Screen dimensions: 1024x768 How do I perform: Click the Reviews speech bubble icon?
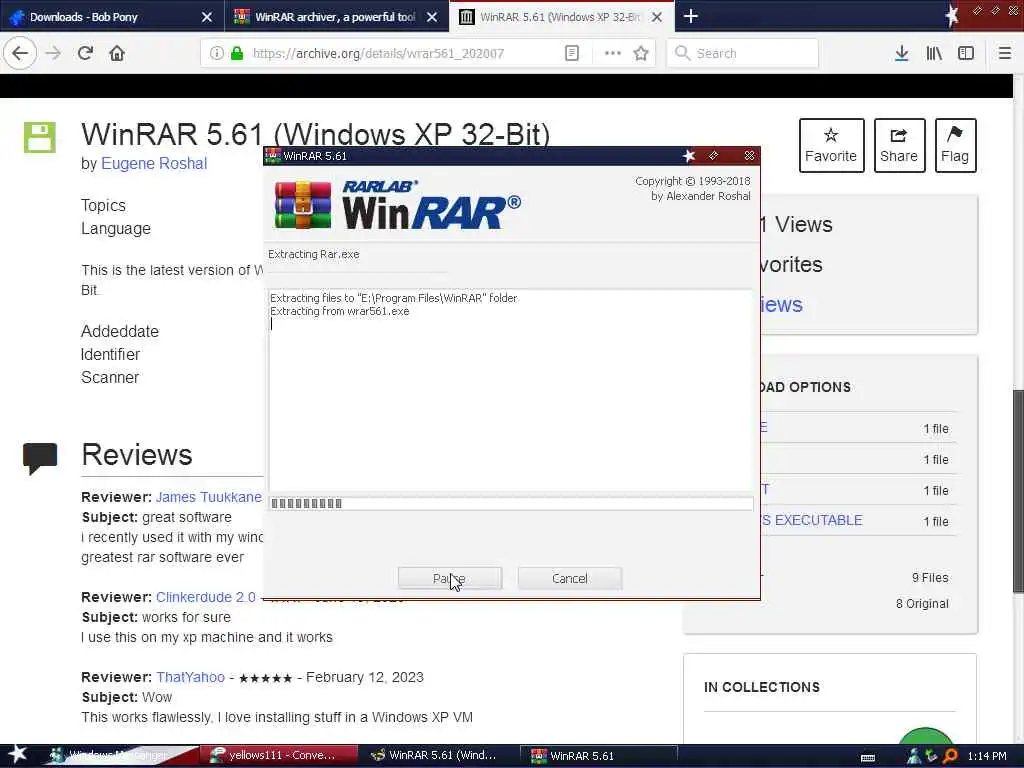click(40, 458)
